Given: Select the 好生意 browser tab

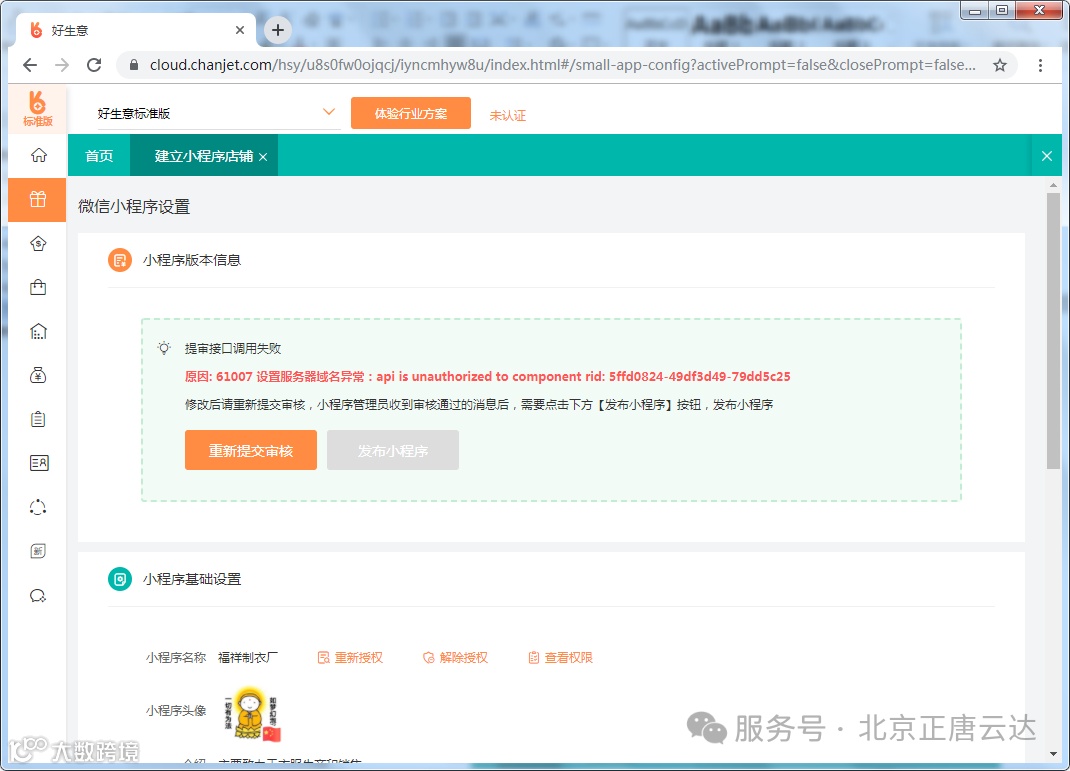Looking at the screenshot, I should click(136, 30).
